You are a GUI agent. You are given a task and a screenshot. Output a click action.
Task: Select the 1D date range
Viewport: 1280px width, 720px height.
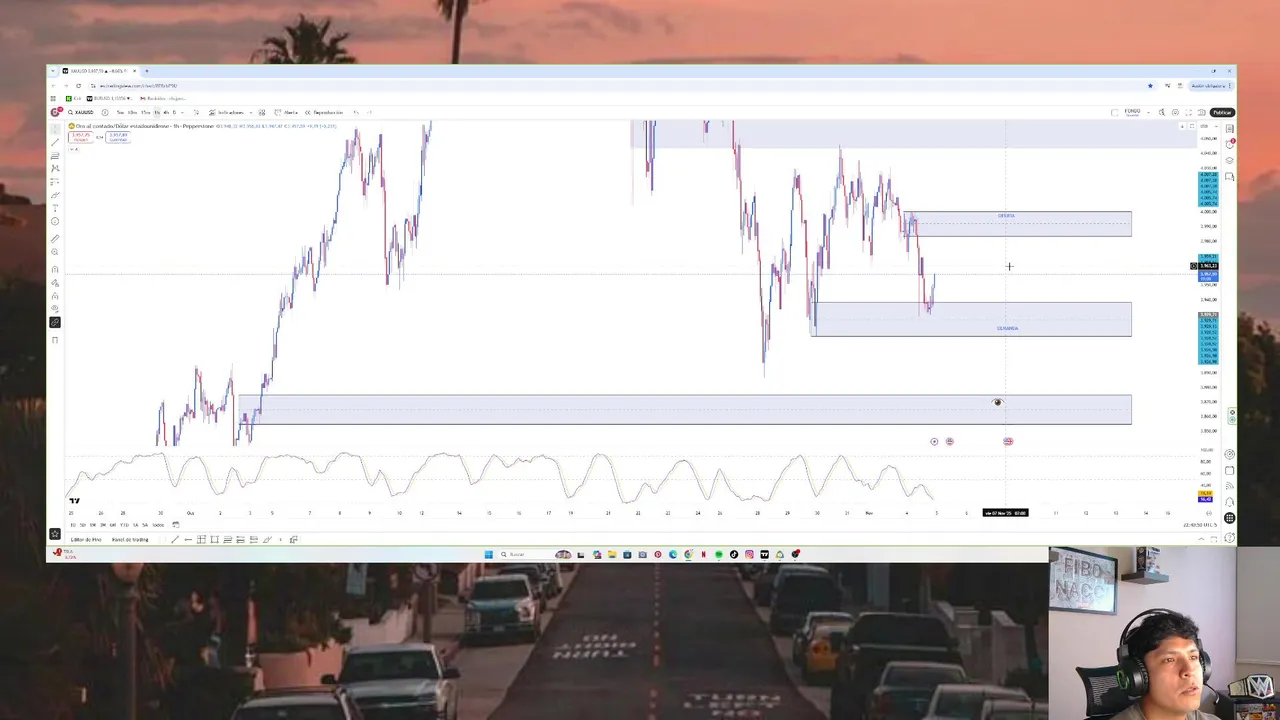(x=73, y=525)
